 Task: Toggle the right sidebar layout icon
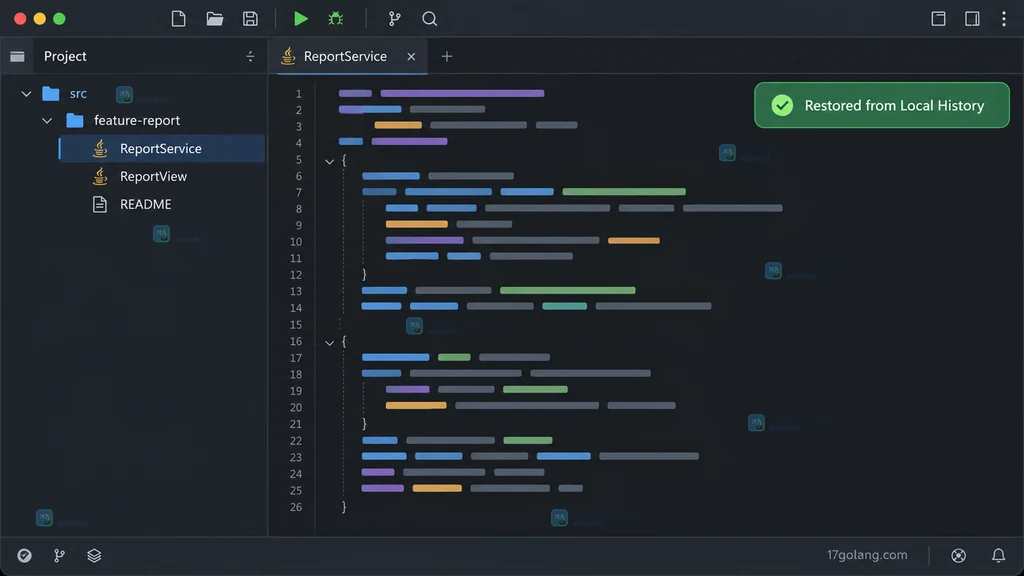tap(972, 19)
